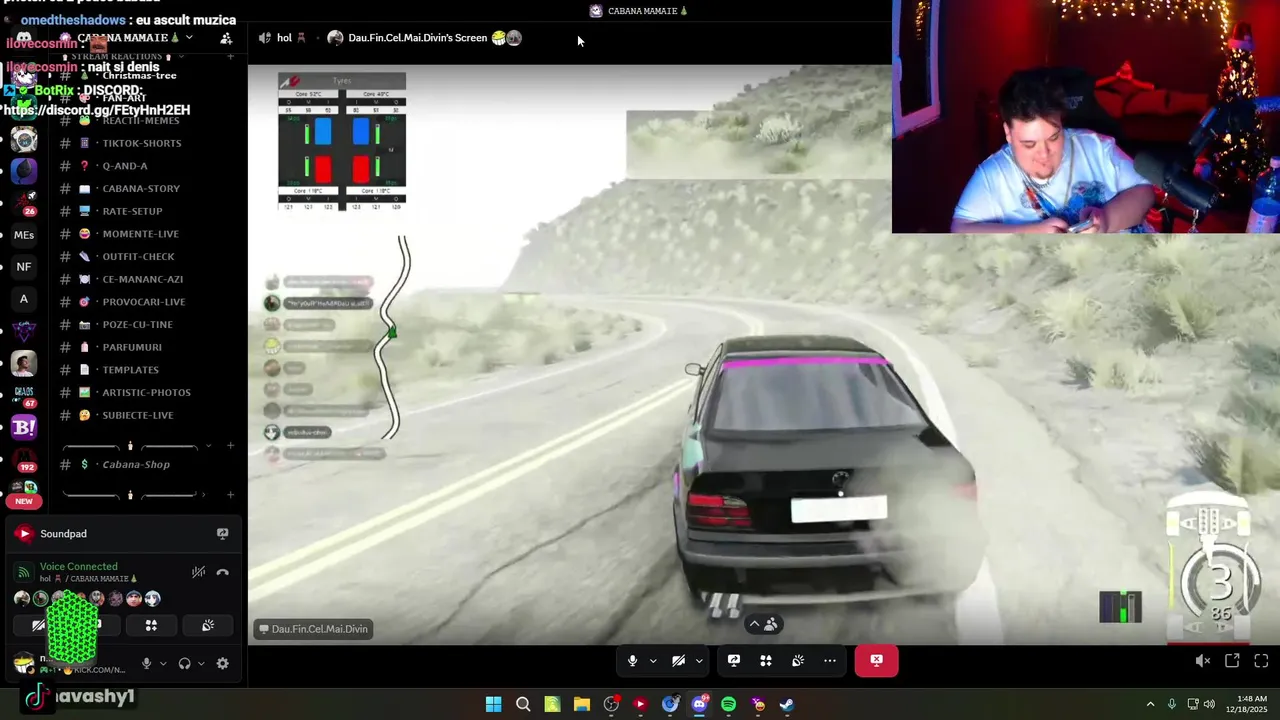
Task: Stop watching stream with the red button
Action: coord(876,660)
